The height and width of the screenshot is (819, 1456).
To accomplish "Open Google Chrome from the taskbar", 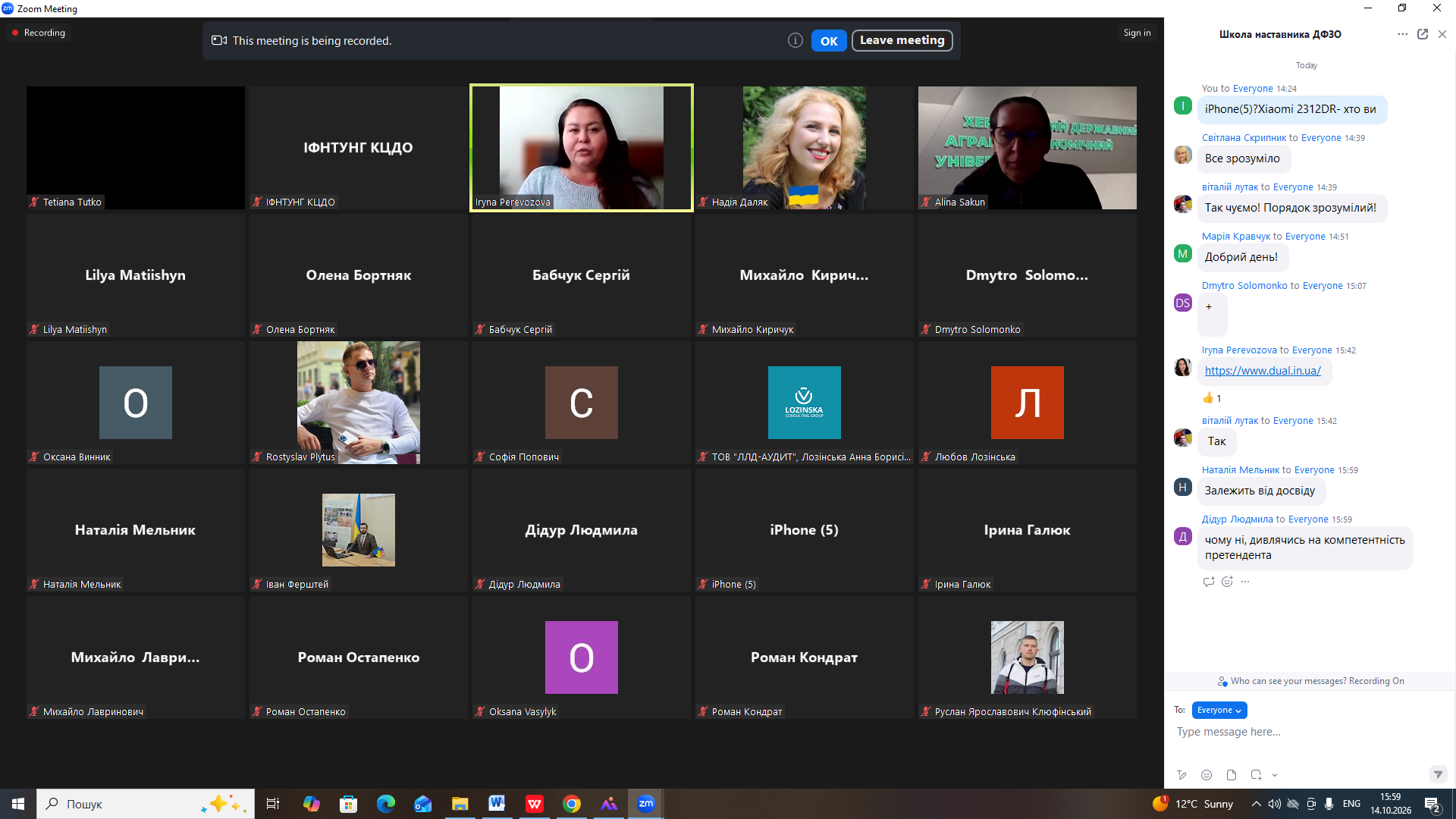I will (572, 804).
